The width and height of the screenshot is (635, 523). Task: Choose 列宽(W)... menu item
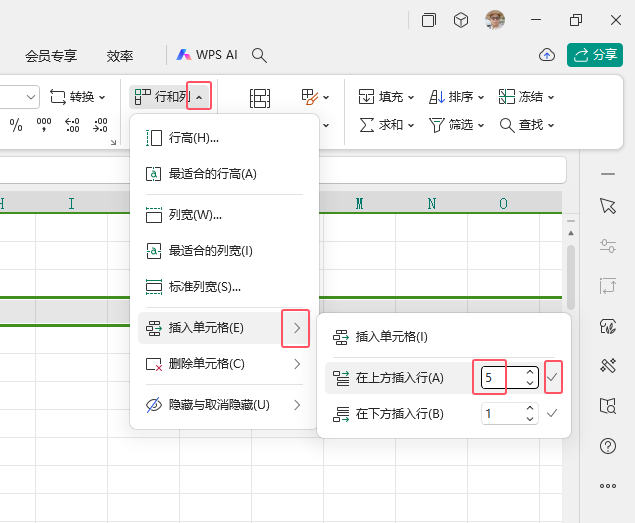pyautogui.click(x=224, y=215)
